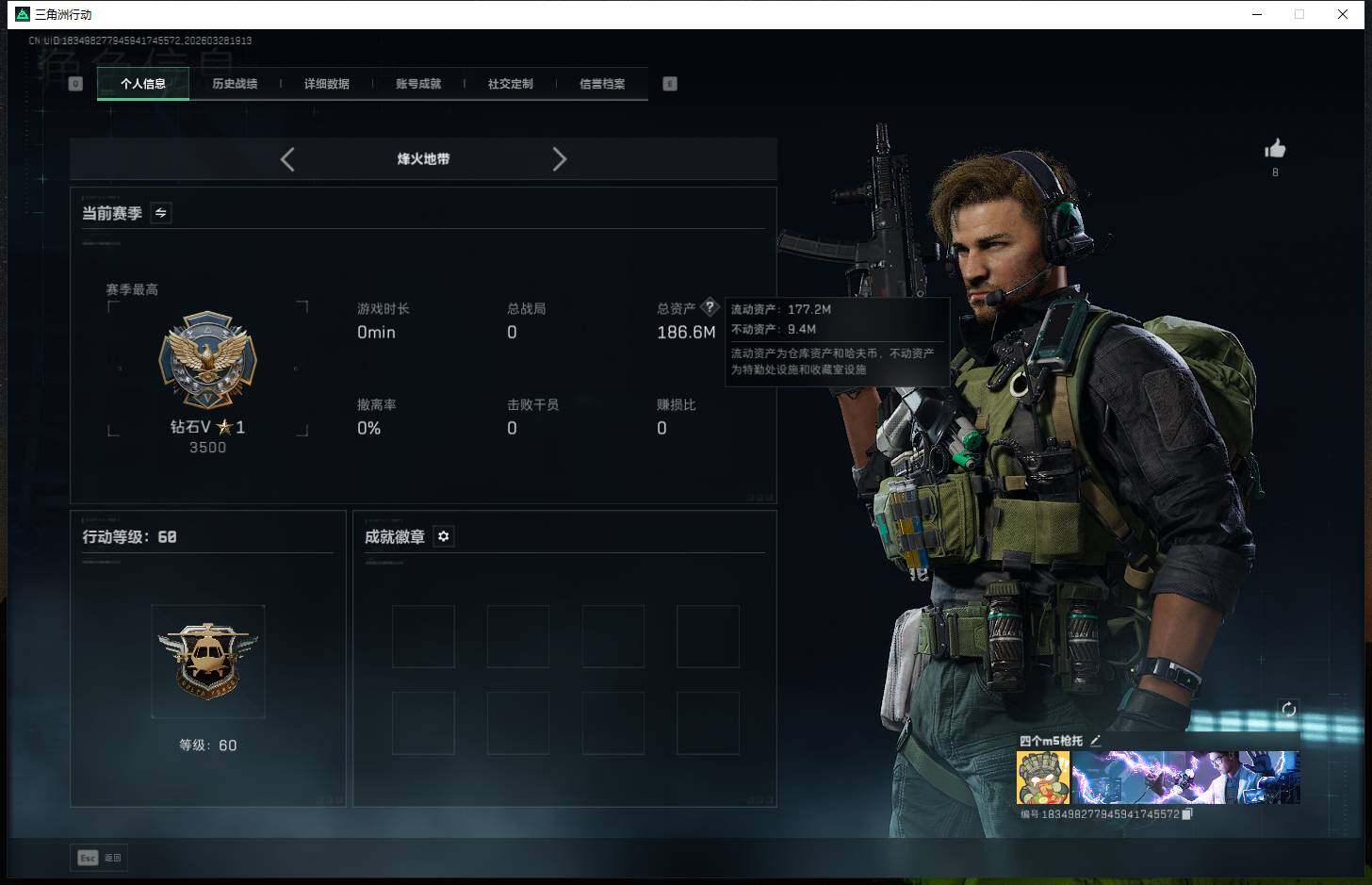Copy the player number with the copy icon
The width and height of the screenshot is (1372, 885).
[1187, 814]
